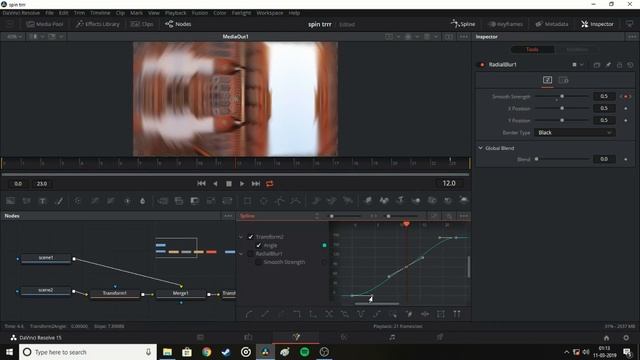The image size is (640, 360).
Task: Select the Background tool icon in Fusion toolbar
Action: 11,200
